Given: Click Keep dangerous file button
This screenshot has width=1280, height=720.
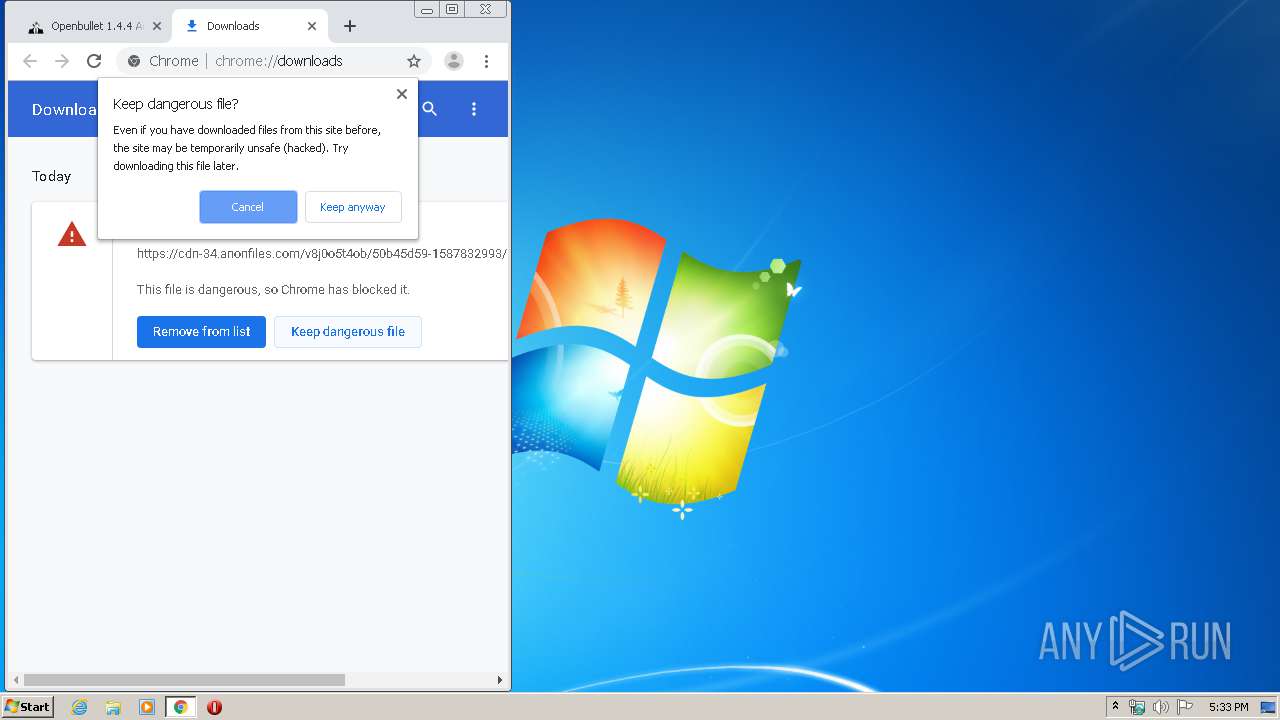Looking at the screenshot, I should 348,332.
